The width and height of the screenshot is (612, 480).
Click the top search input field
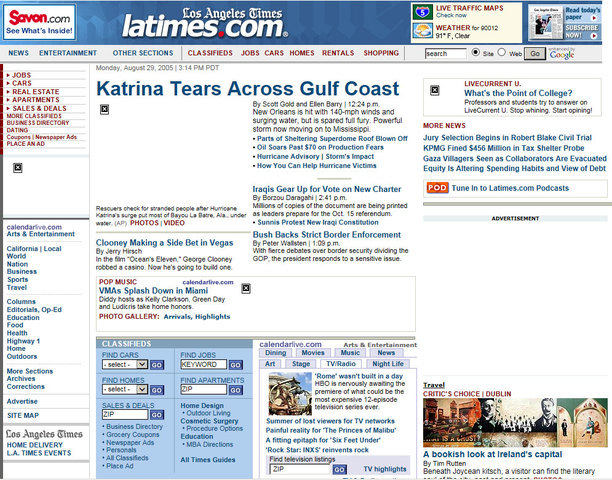[x=445, y=53]
